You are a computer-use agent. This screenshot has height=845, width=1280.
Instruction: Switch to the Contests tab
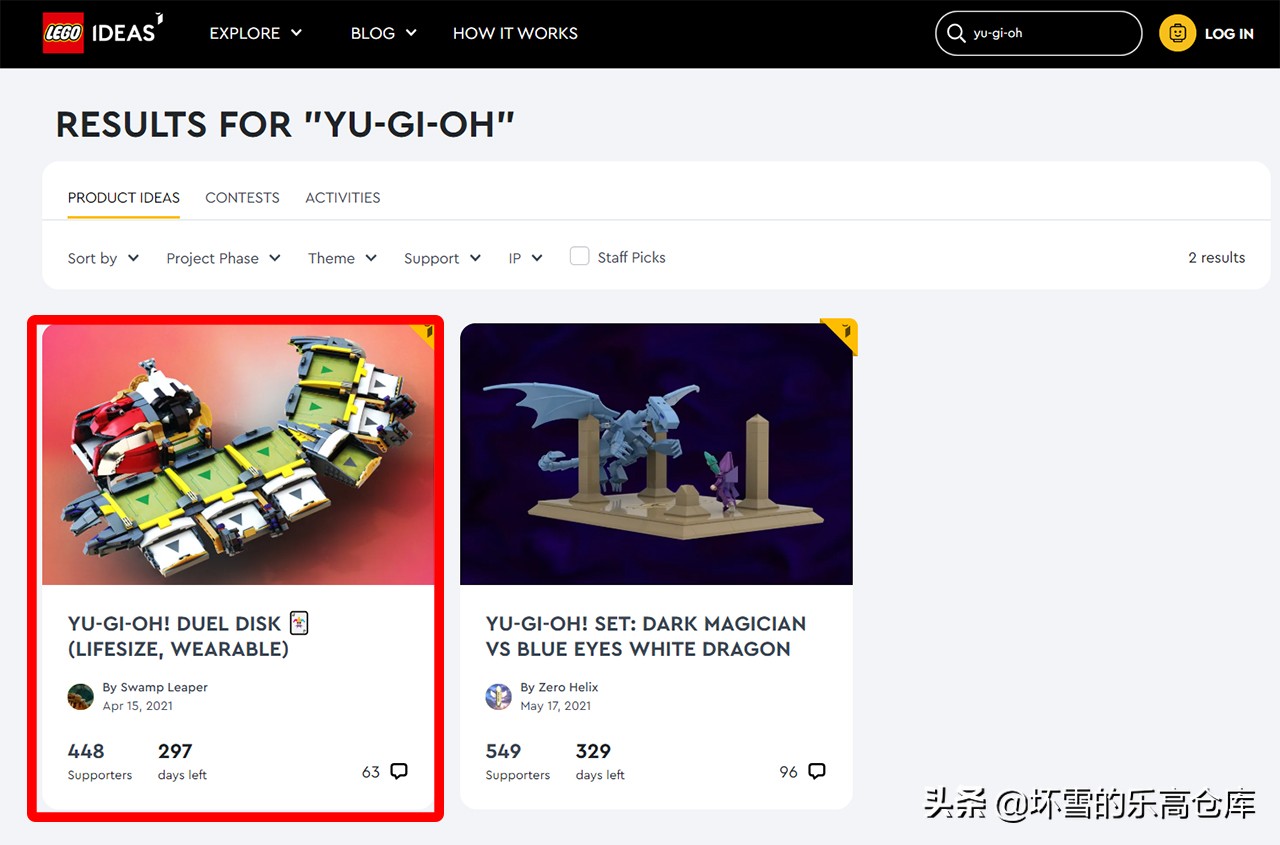point(242,197)
